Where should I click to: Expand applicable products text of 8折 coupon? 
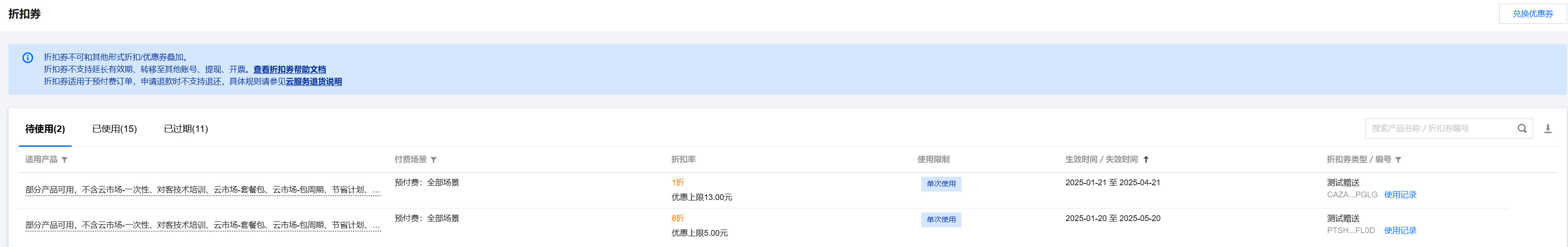[203, 225]
